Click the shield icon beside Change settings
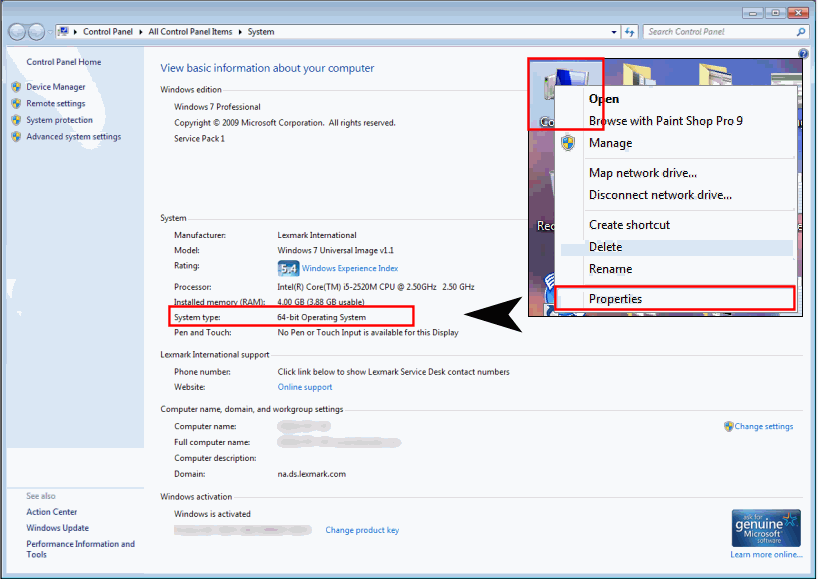The image size is (818, 579). (x=729, y=426)
